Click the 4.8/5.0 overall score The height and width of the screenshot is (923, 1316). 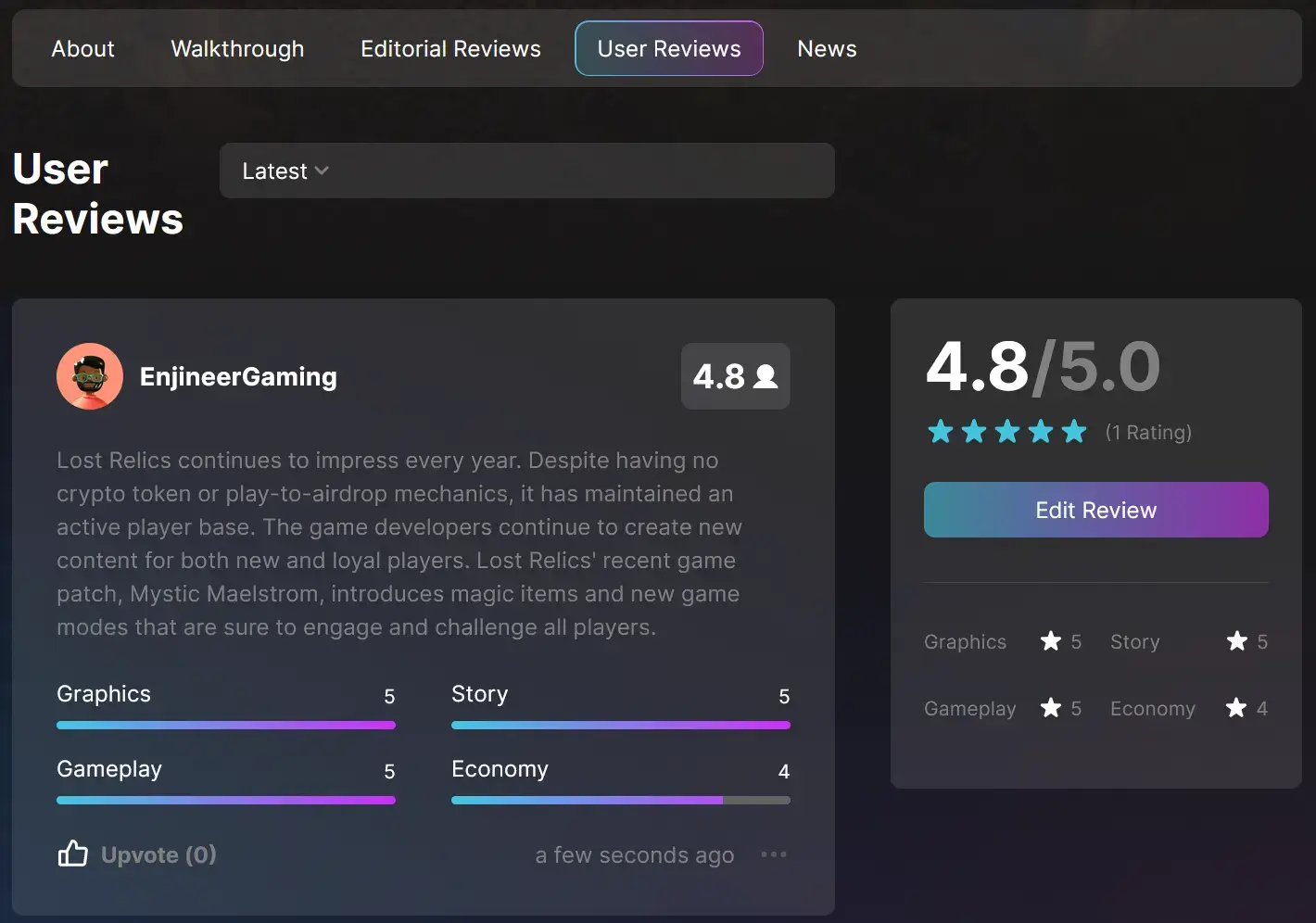tap(1043, 366)
